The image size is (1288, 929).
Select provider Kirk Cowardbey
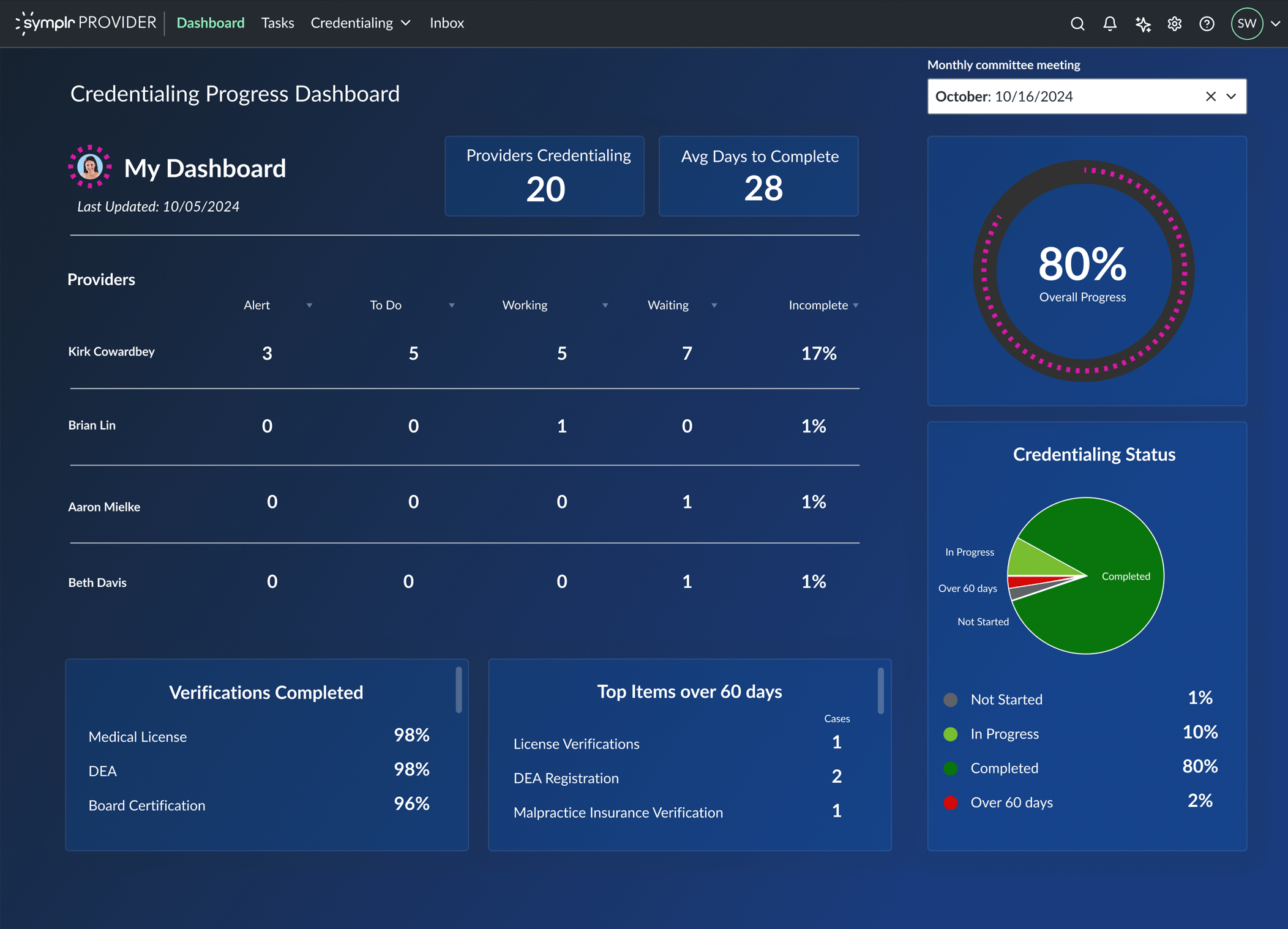pos(111,351)
